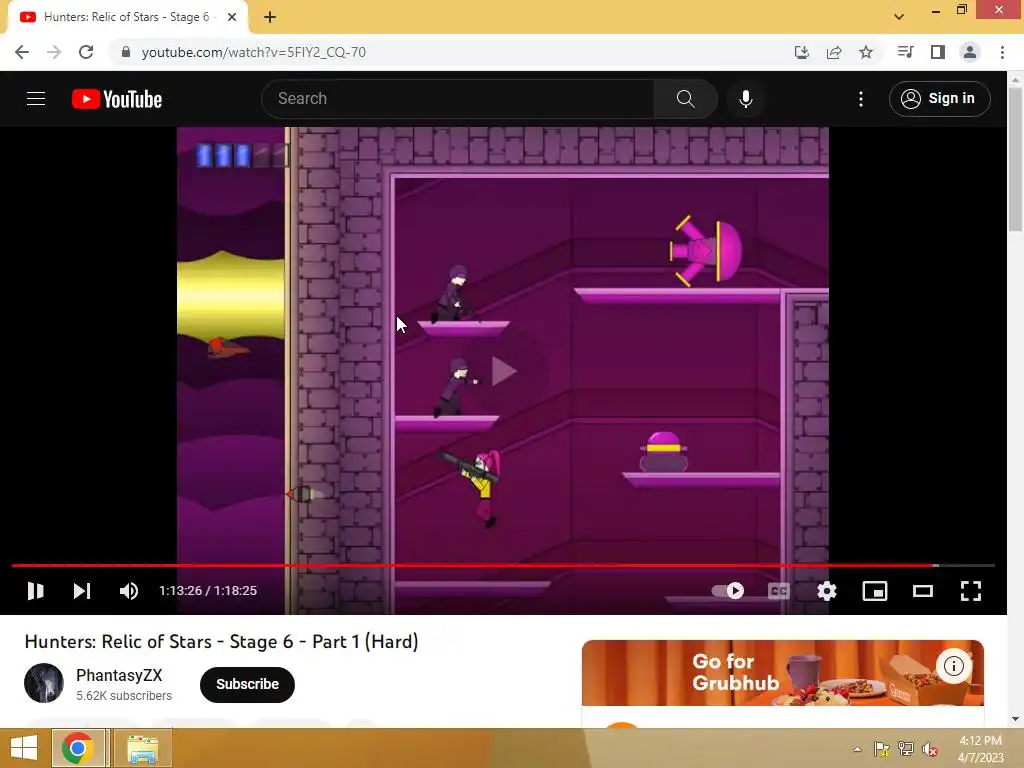The height and width of the screenshot is (768, 1024).
Task: Show hidden system tray icons
Action: [x=857, y=749]
